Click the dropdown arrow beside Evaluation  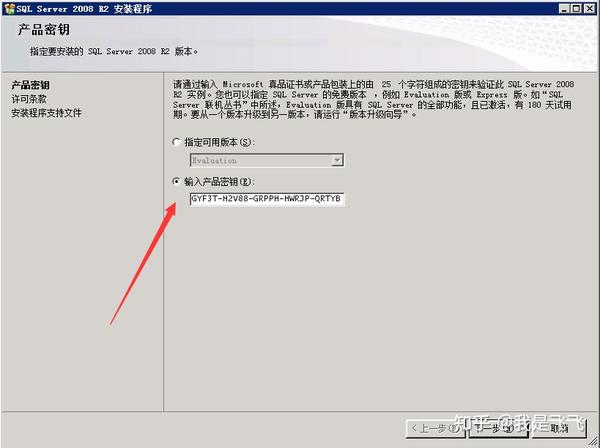(337, 160)
